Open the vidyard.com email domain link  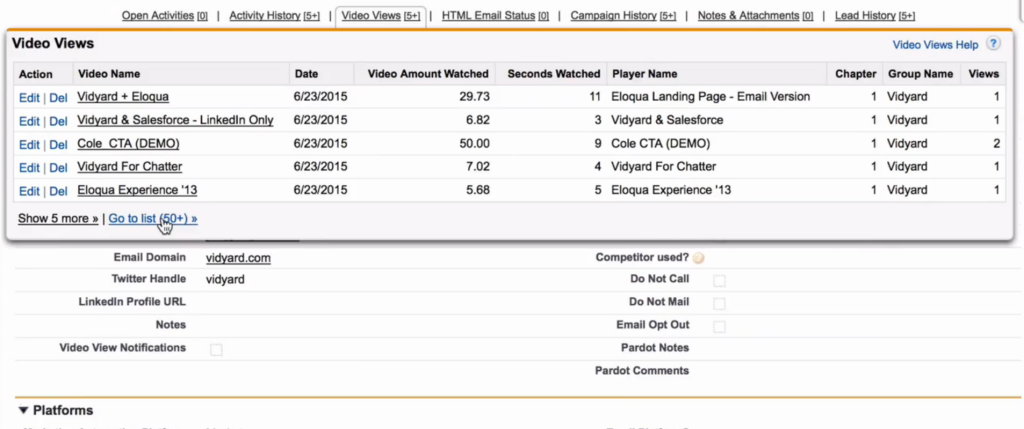click(238, 258)
